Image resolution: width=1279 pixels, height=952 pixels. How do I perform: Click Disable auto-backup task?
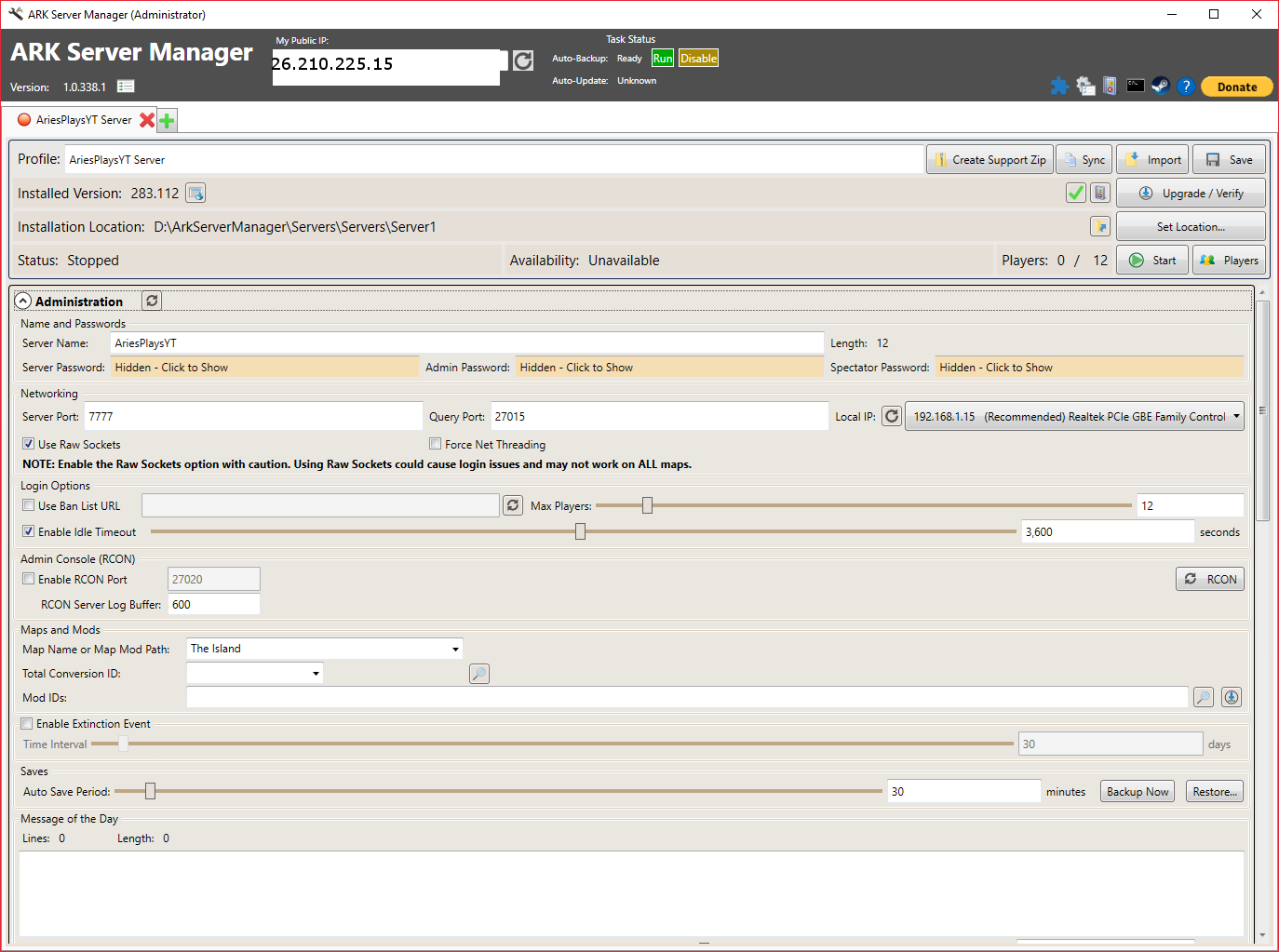[x=698, y=59]
